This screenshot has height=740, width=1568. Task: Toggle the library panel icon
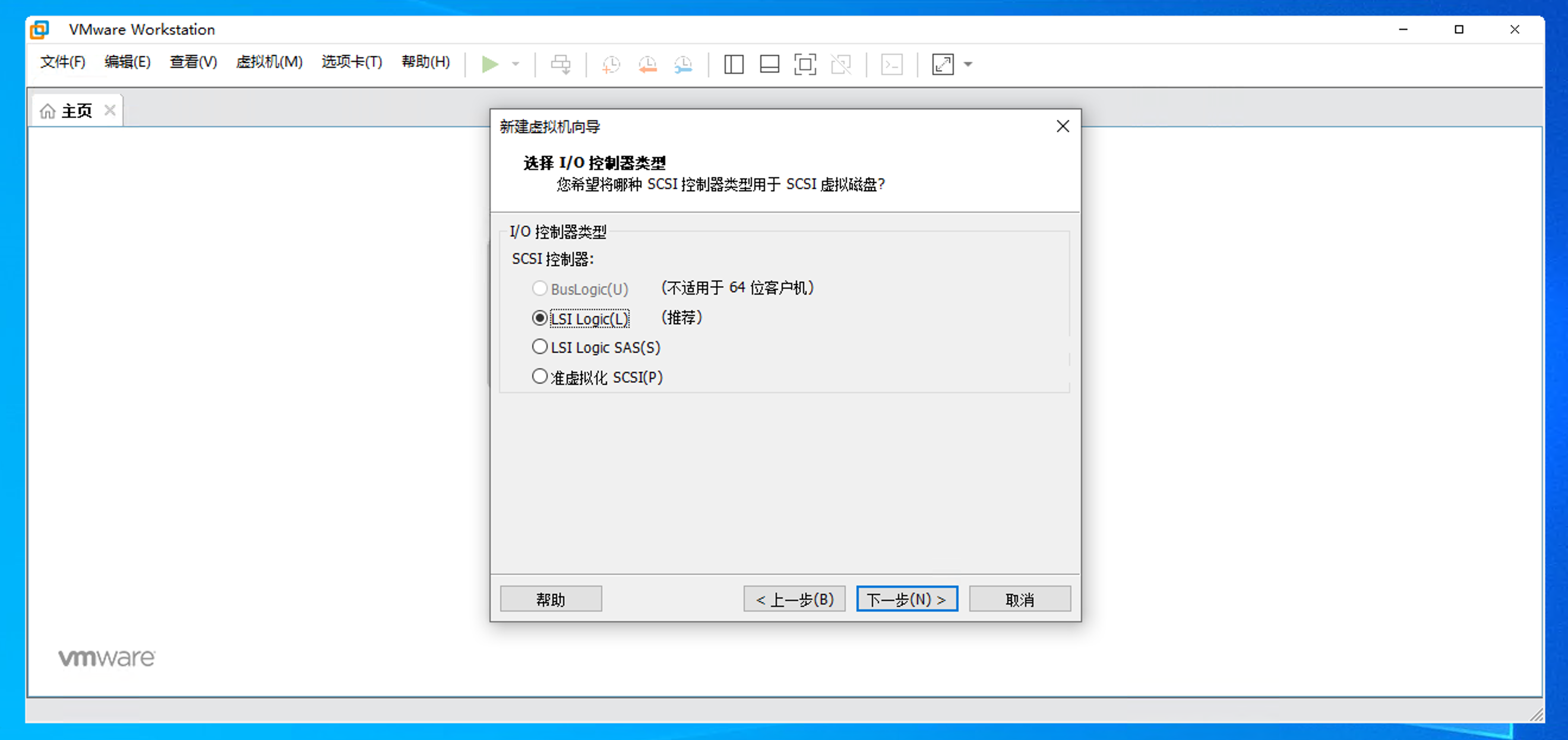[x=734, y=64]
